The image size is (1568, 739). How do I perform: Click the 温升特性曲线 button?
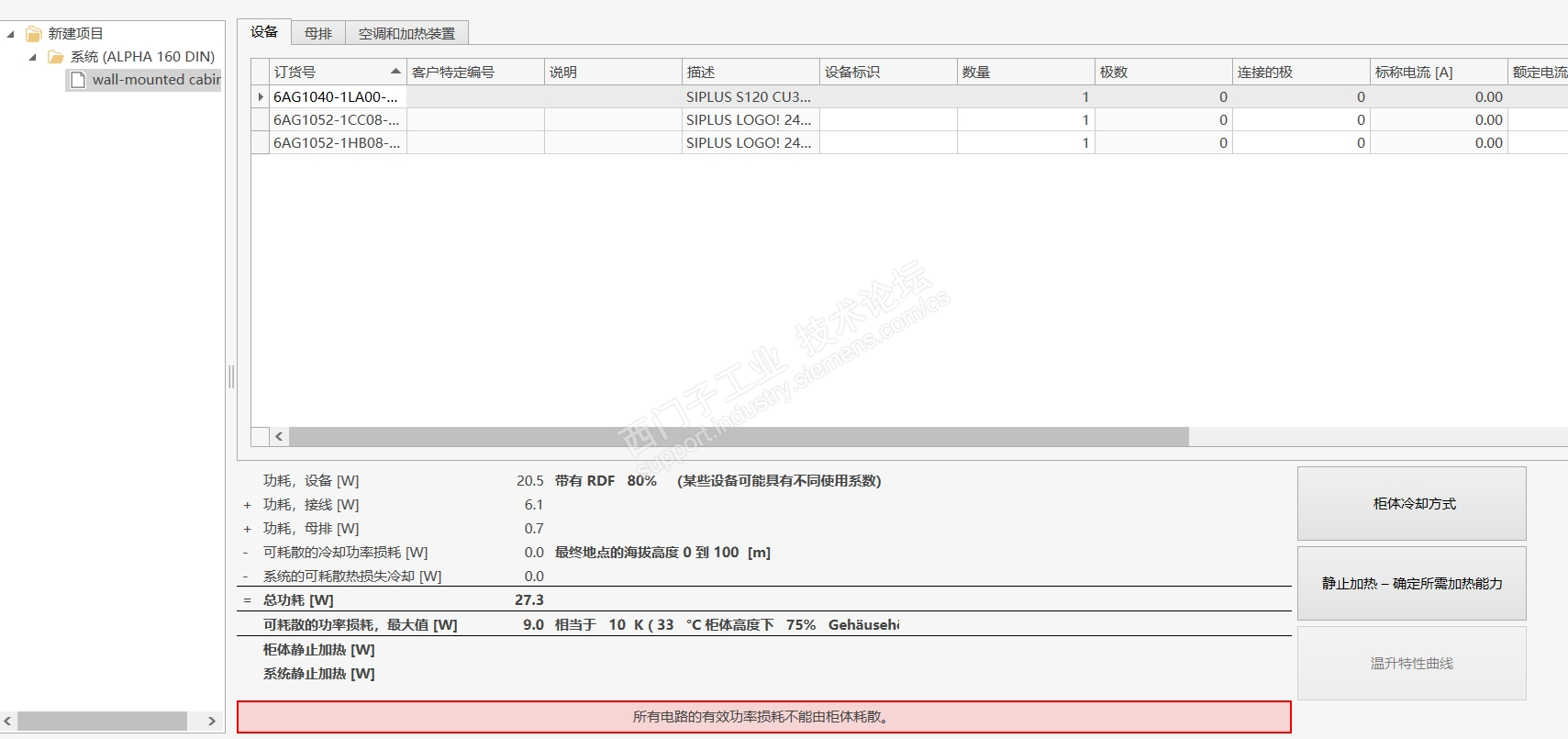tap(1412, 663)
